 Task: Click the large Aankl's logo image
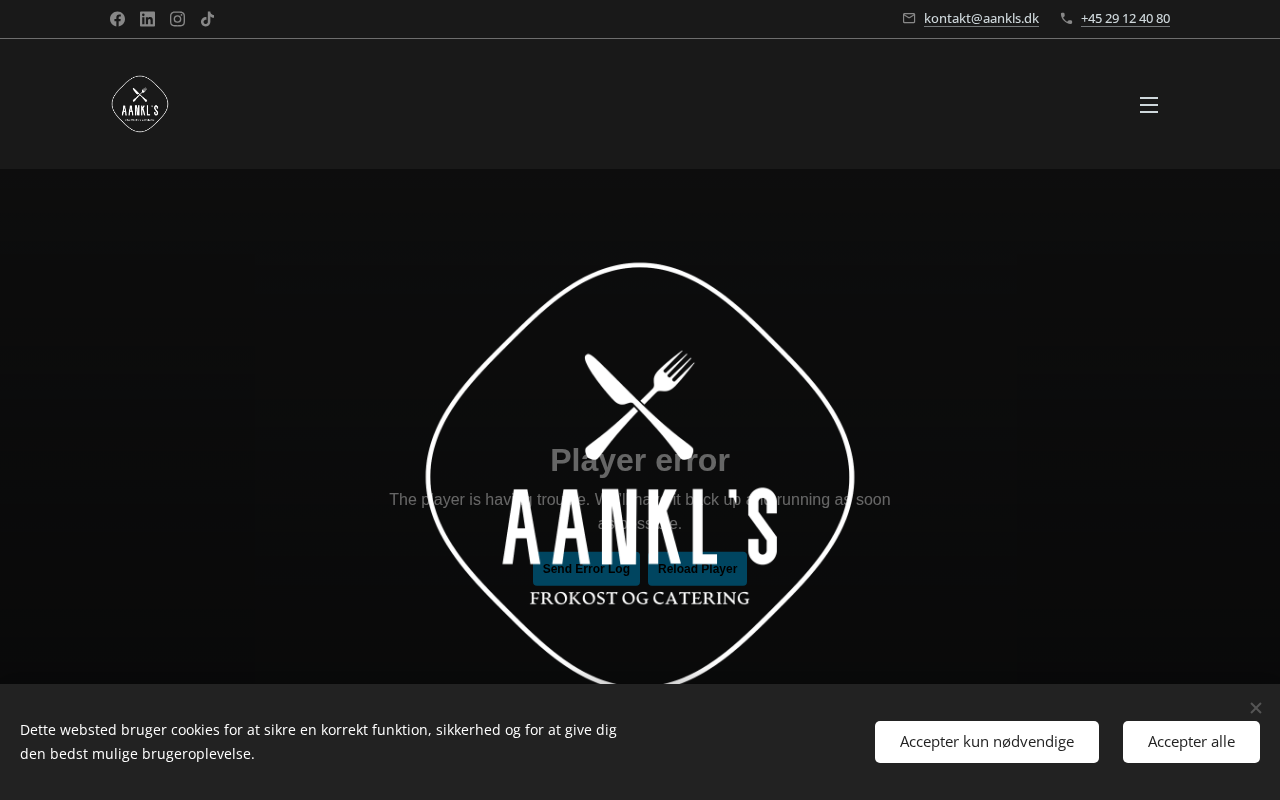pyautogui.click(x=640, y=474)
